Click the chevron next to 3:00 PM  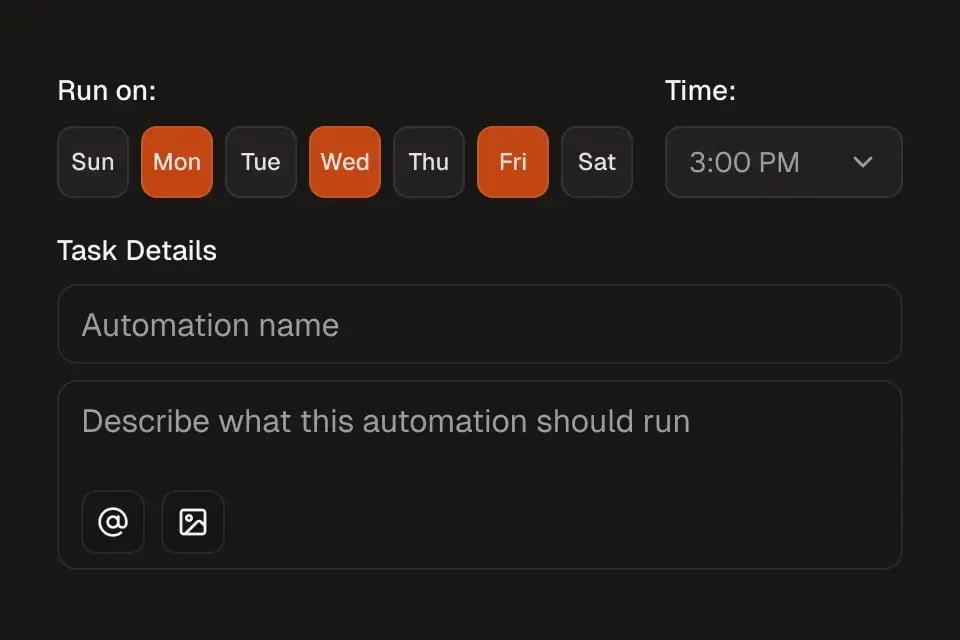click(x=862, y=162)
